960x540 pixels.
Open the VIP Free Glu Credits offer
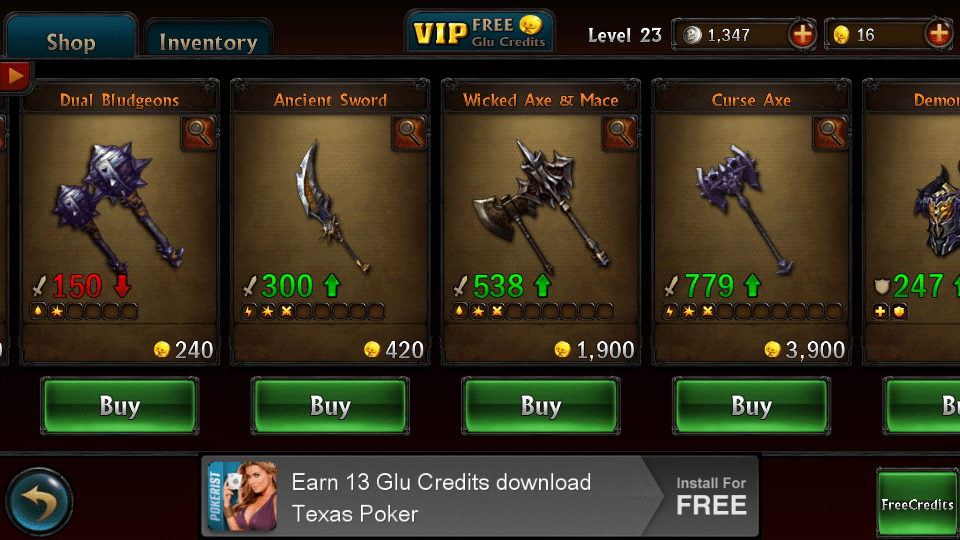click(x=479, y=32)
